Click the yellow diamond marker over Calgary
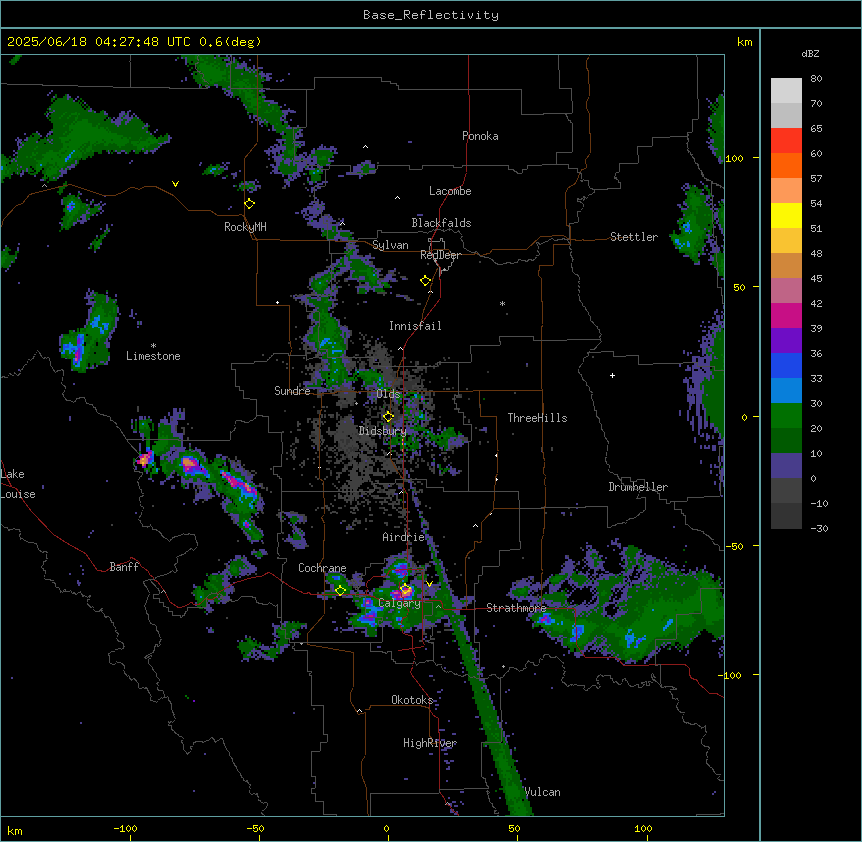Screen dimensions: 862x842 [x=406, y=590]
